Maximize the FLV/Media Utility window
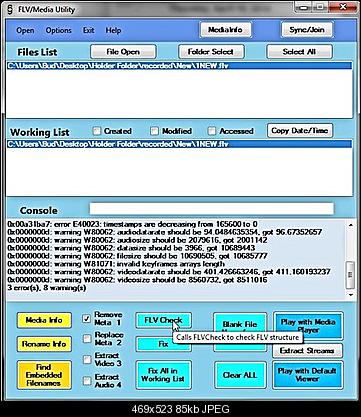 coord(319,6)
